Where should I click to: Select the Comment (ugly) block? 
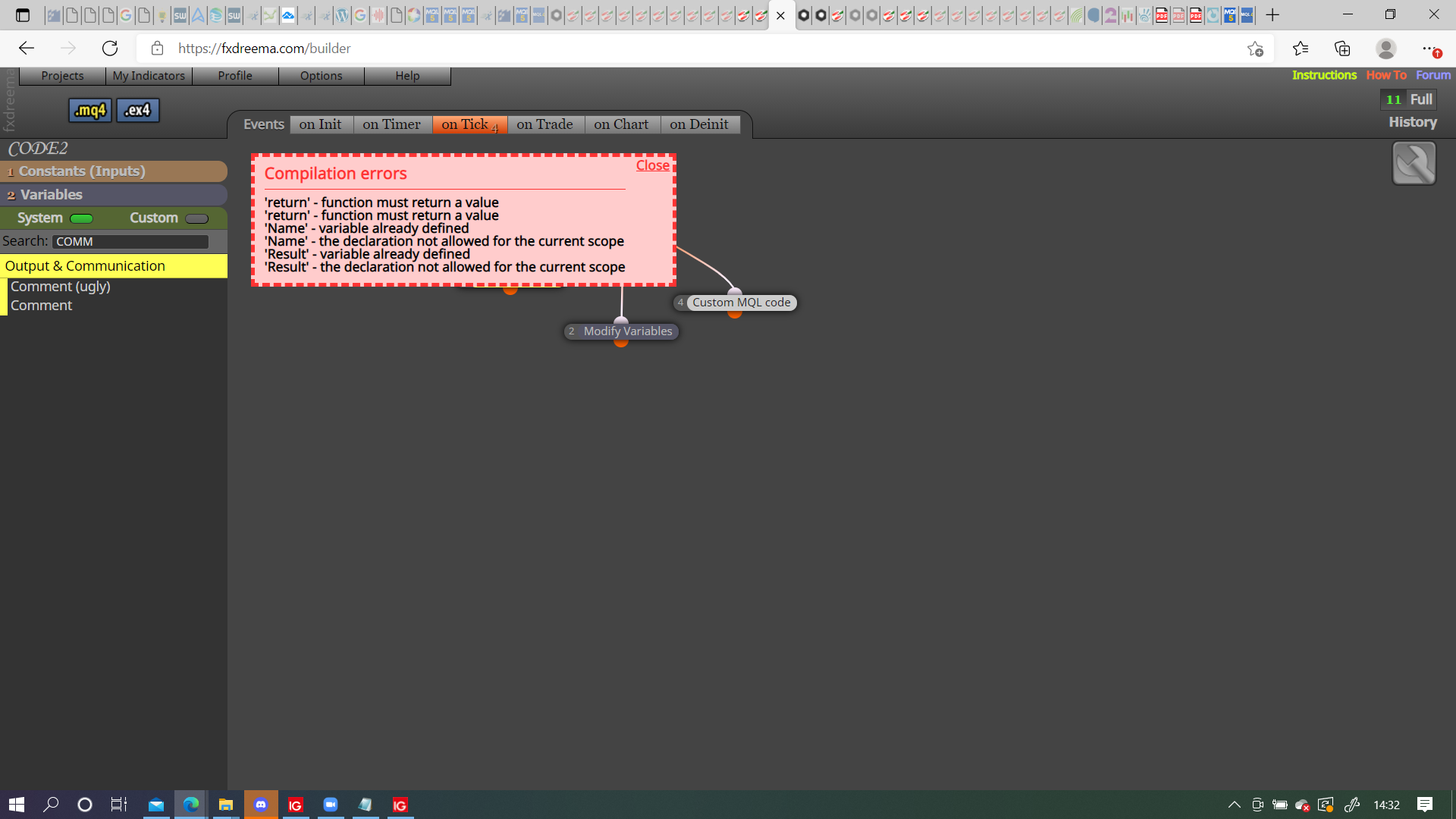61,287
